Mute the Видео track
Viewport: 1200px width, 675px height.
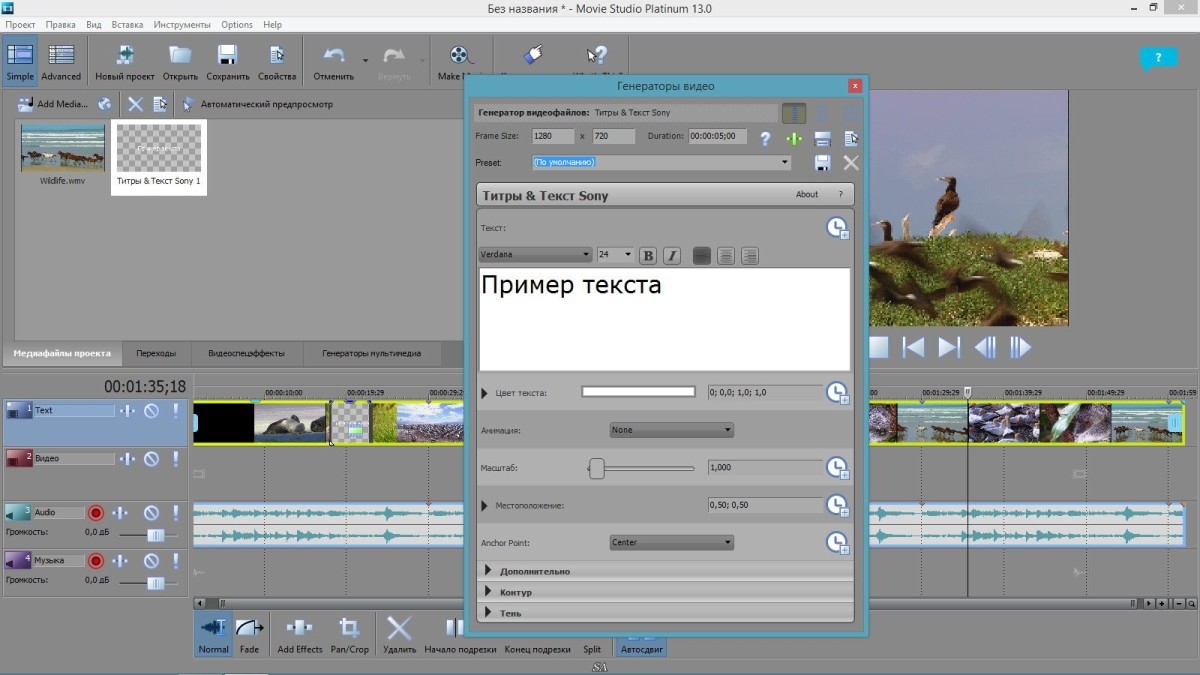[151, 459]
